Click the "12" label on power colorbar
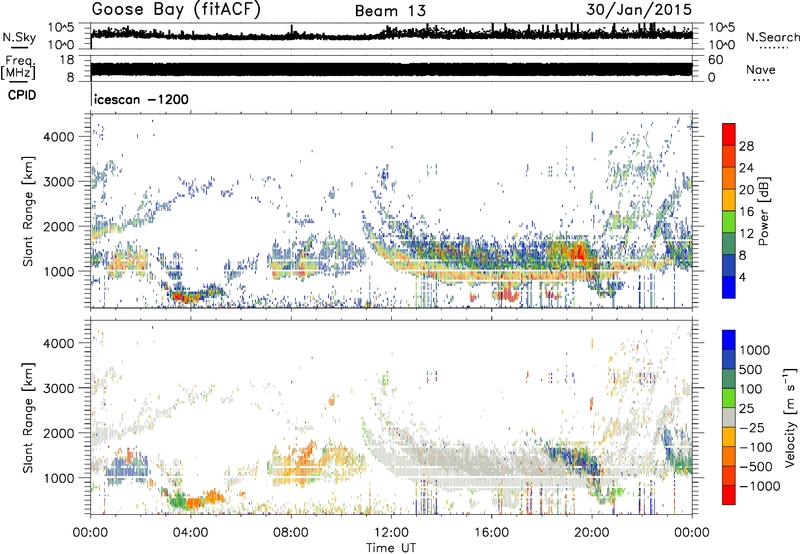This screenshot has width=800, height=554. (x=746, y=234)
